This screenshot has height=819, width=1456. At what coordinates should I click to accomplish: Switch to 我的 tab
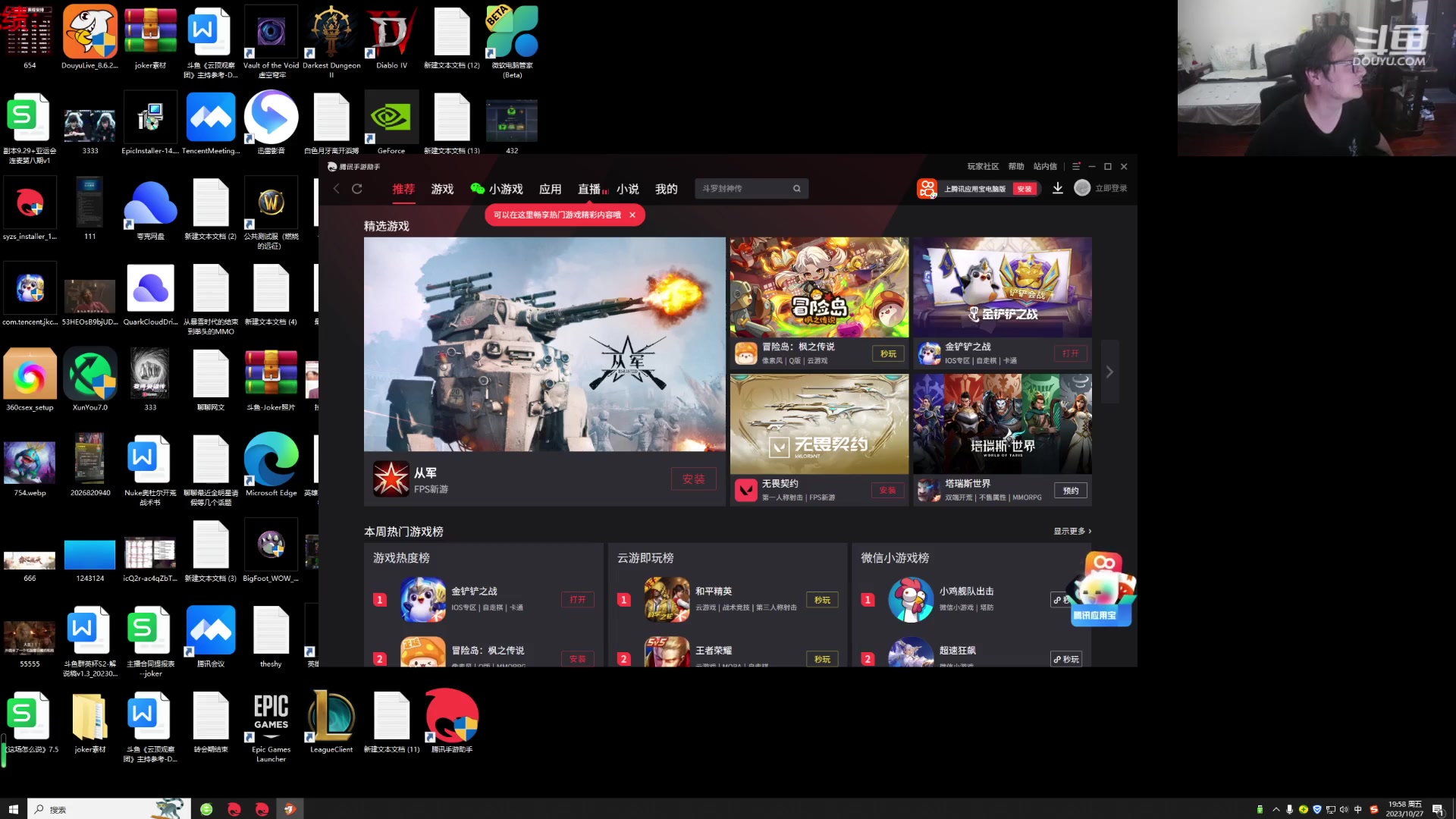point(666,189)
